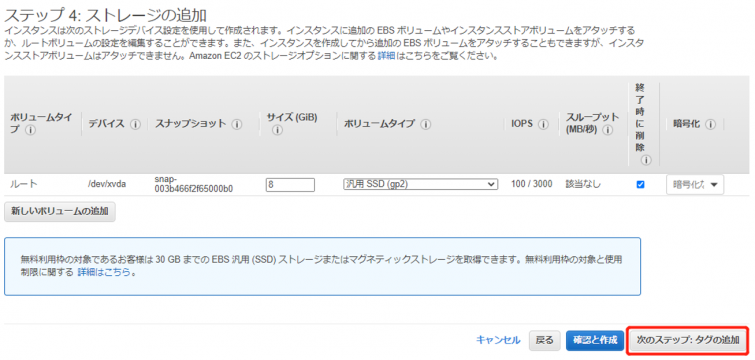Viewport: 755px width, 360px height.
Task: Click the キャンセル link
Action: (x=498, y=340)
